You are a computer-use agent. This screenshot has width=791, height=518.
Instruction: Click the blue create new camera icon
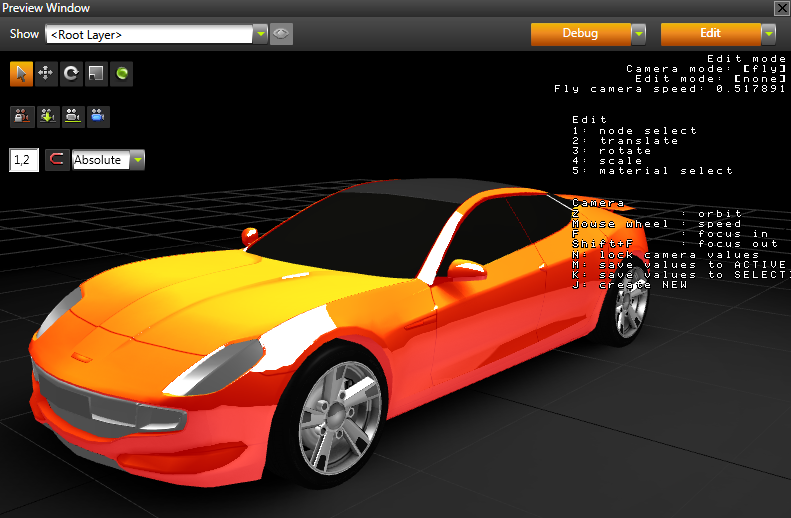[97, 116]
